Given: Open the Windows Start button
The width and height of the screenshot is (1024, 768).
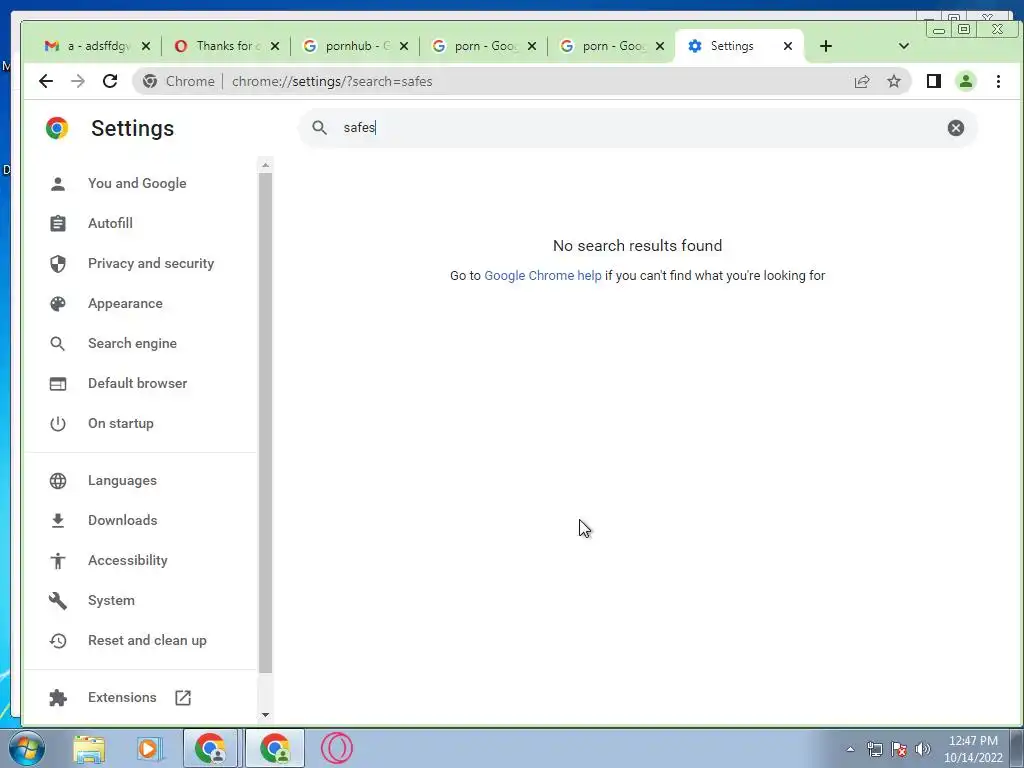Looking at the screenshot, I should pos(27,748).
